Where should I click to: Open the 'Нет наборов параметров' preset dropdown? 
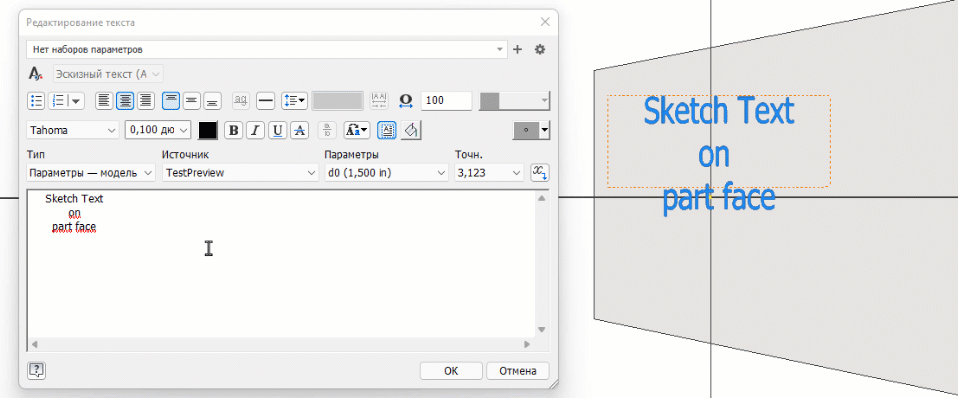click(267, 50)
